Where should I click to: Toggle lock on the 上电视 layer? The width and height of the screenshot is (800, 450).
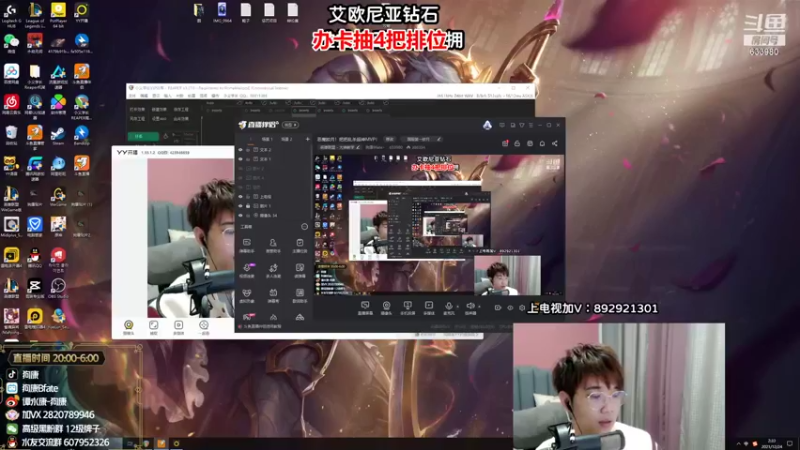coord(248,196)
